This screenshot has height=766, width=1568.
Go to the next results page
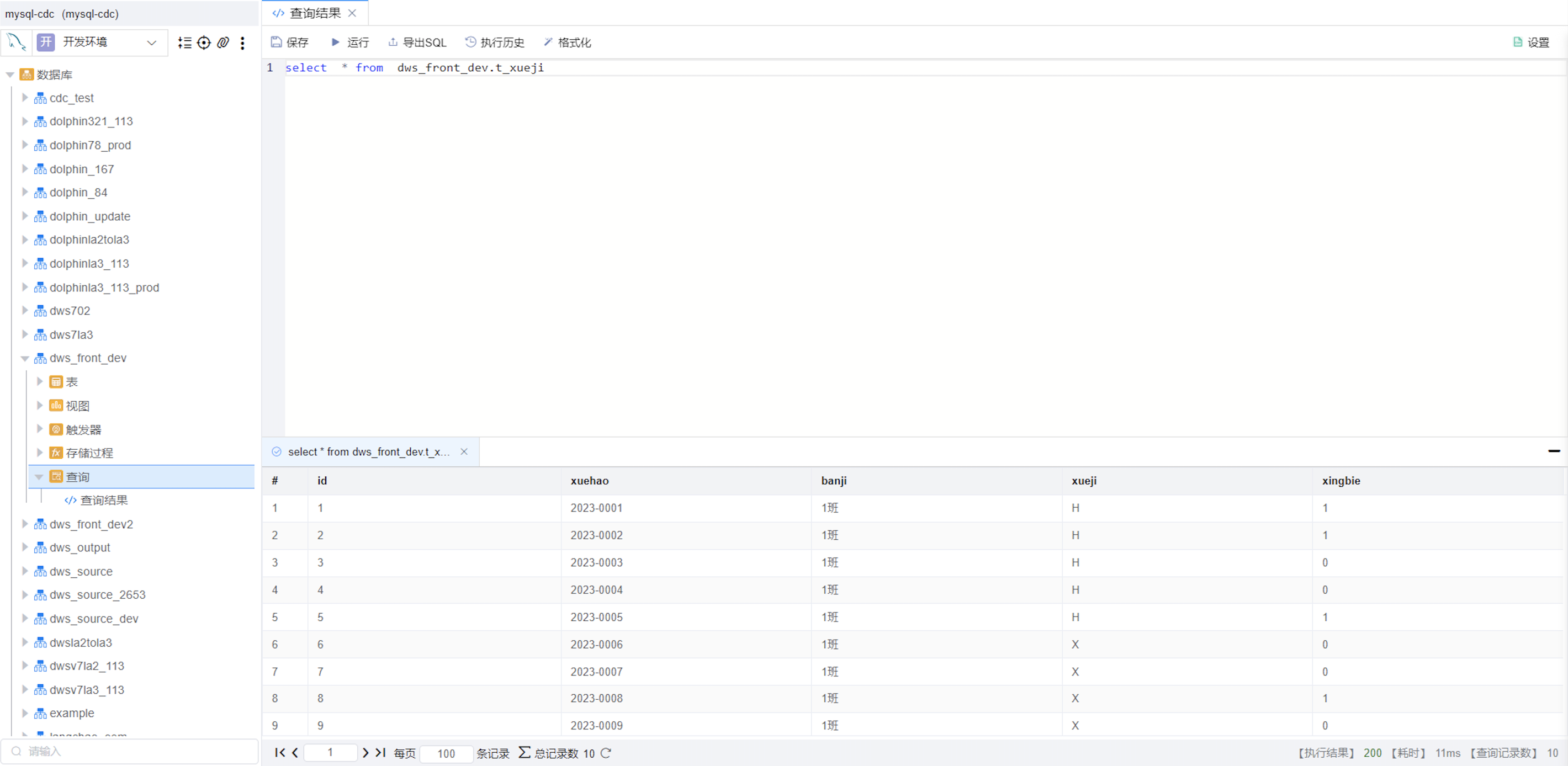(365, 753)
